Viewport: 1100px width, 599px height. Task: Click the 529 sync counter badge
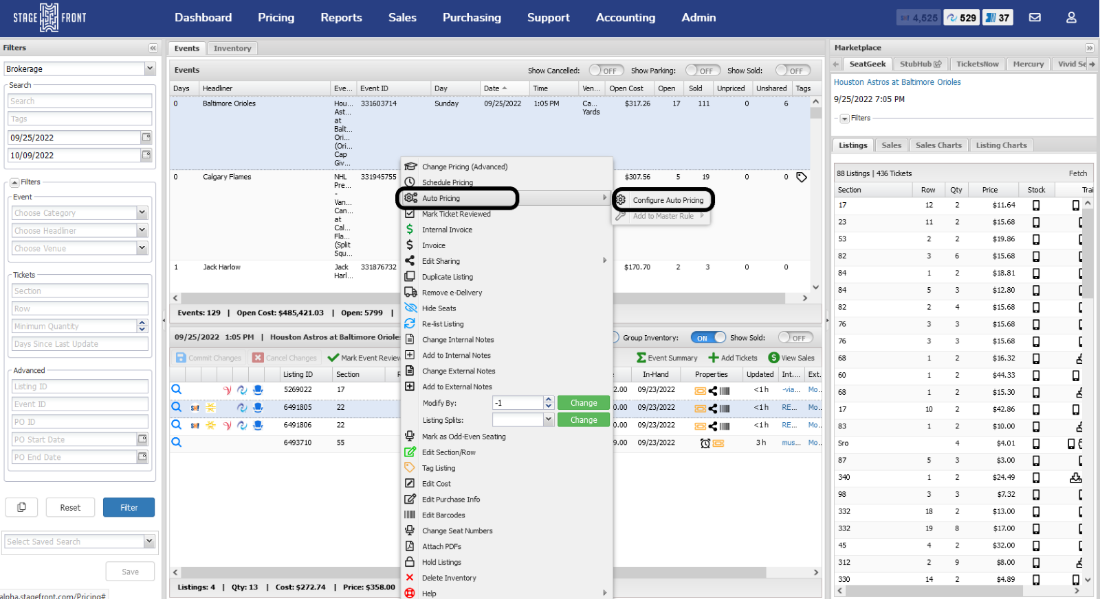961,18
